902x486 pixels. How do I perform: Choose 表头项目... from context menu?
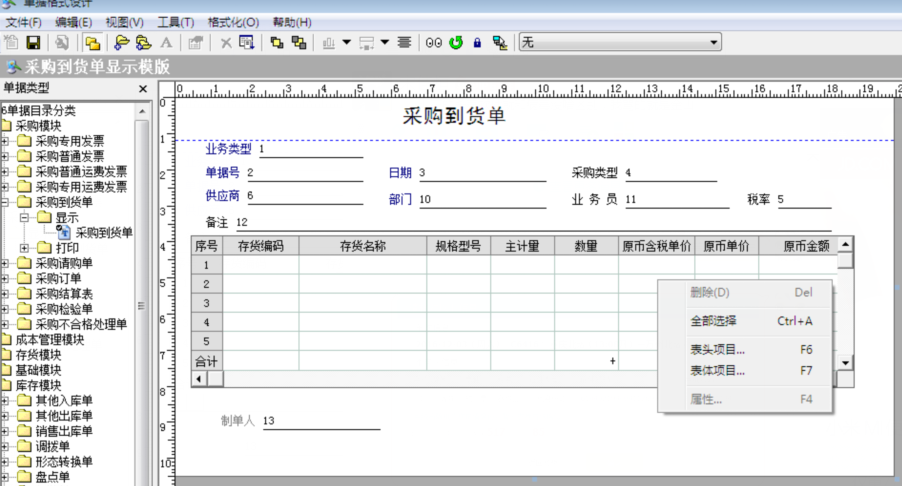pos(717,350)
